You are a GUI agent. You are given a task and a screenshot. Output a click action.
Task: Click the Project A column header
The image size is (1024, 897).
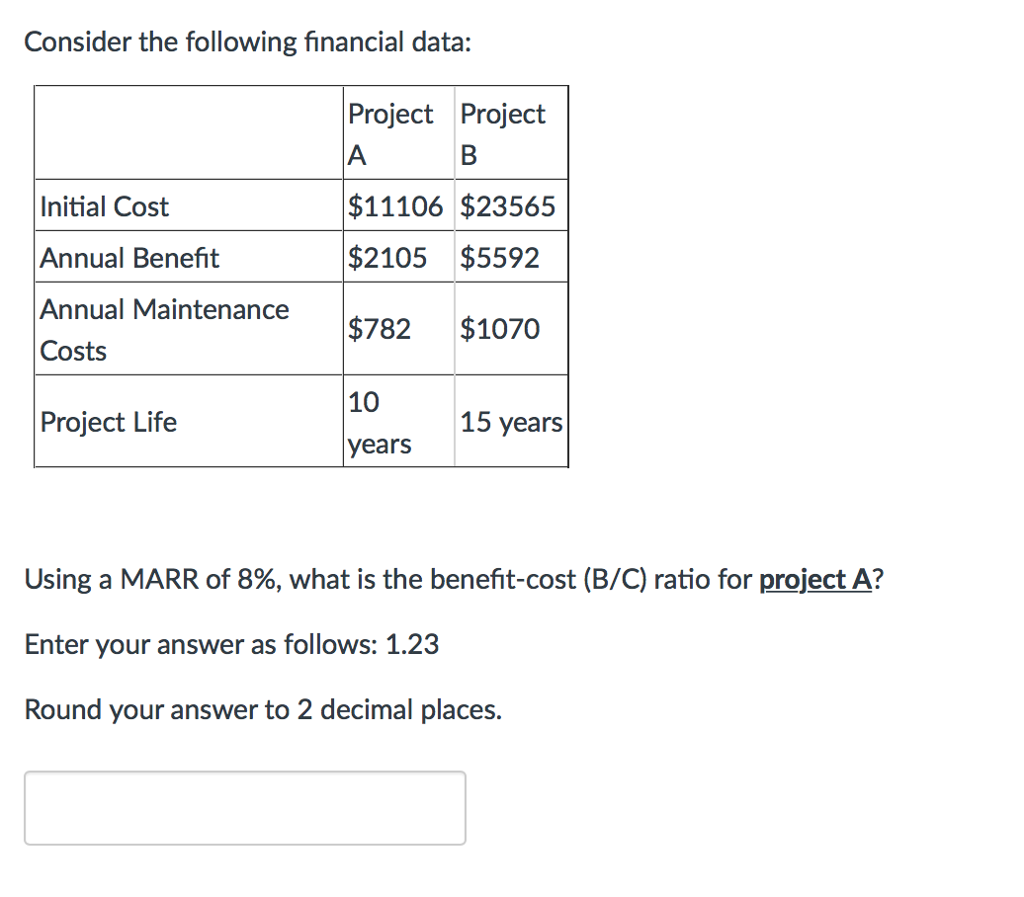392,132
